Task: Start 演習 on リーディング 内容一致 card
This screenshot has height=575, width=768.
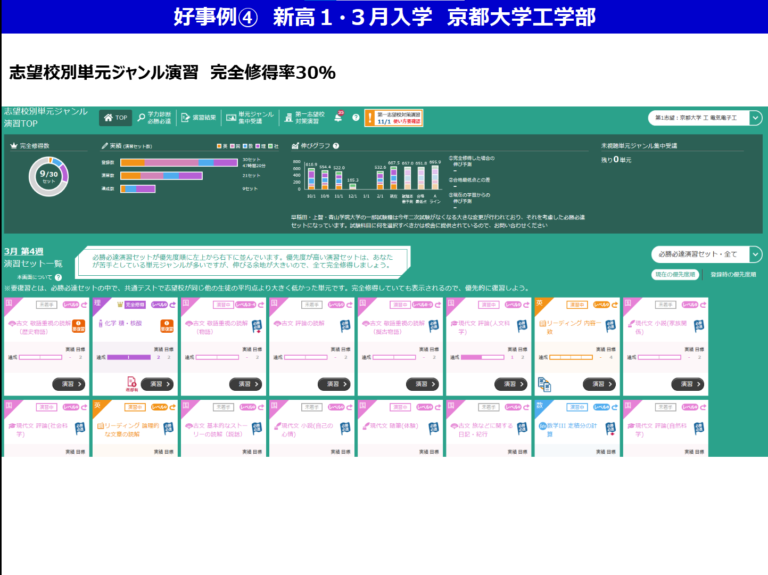Action: pos(599,384)
